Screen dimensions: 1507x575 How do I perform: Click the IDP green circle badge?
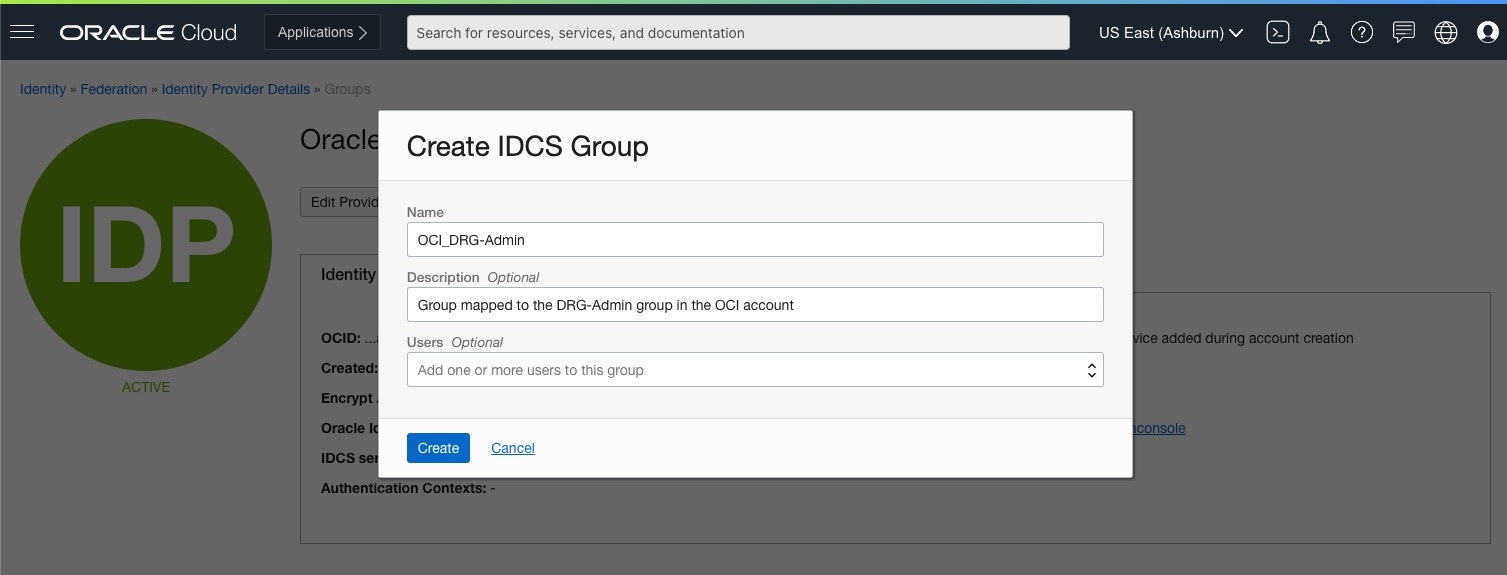(x=146, y=245)
